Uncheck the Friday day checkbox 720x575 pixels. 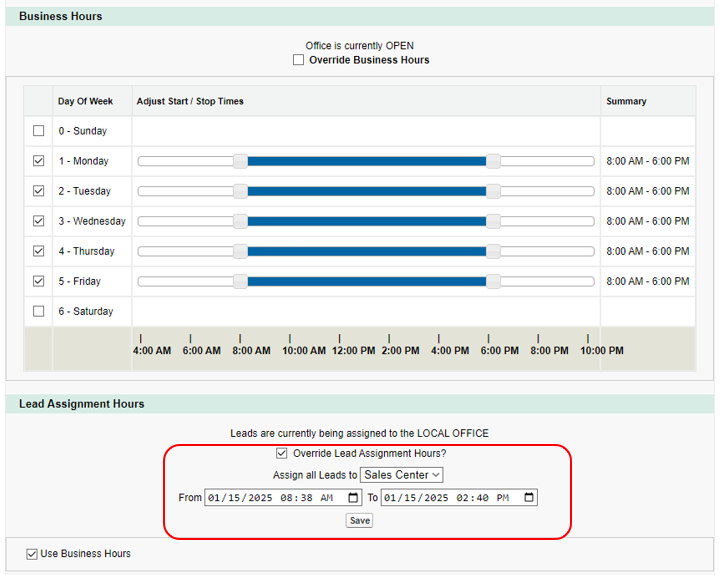[x=39, y=281]
